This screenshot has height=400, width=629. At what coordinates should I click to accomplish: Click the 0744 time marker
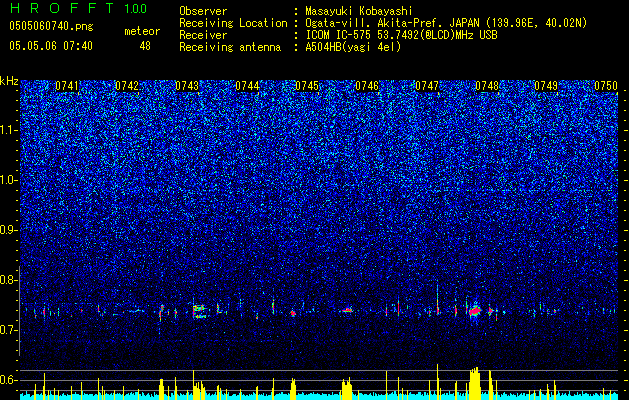(x=247, y=86)
